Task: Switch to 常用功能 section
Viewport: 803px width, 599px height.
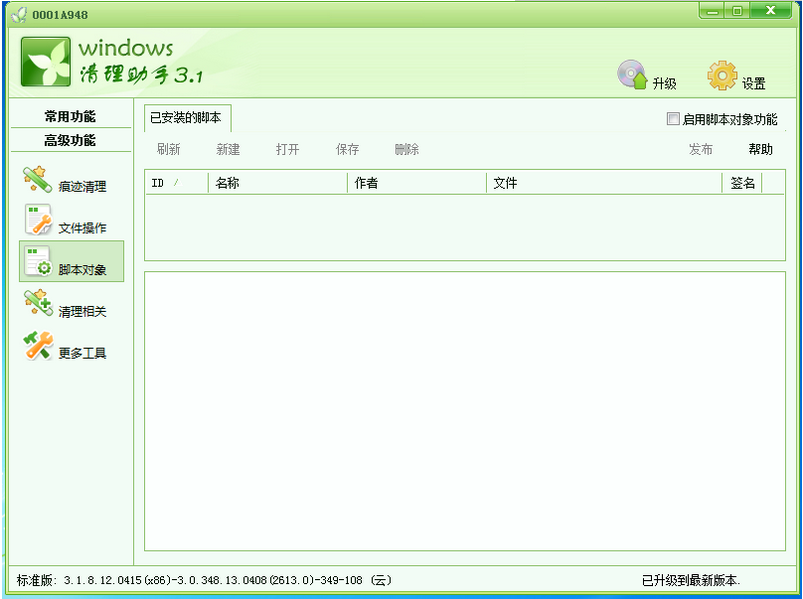Action: pyautogui.click(x=70, y=116)
